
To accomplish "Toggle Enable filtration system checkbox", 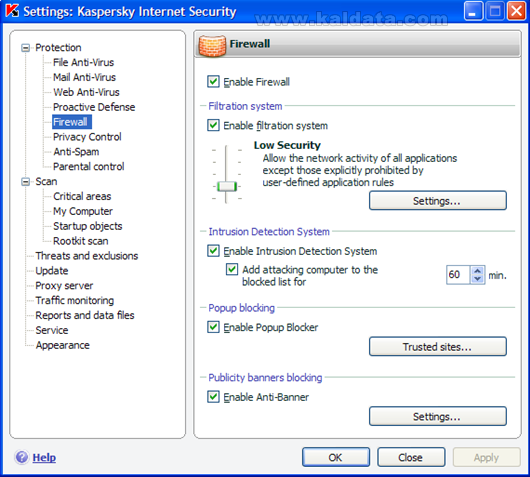I will 213,125.
